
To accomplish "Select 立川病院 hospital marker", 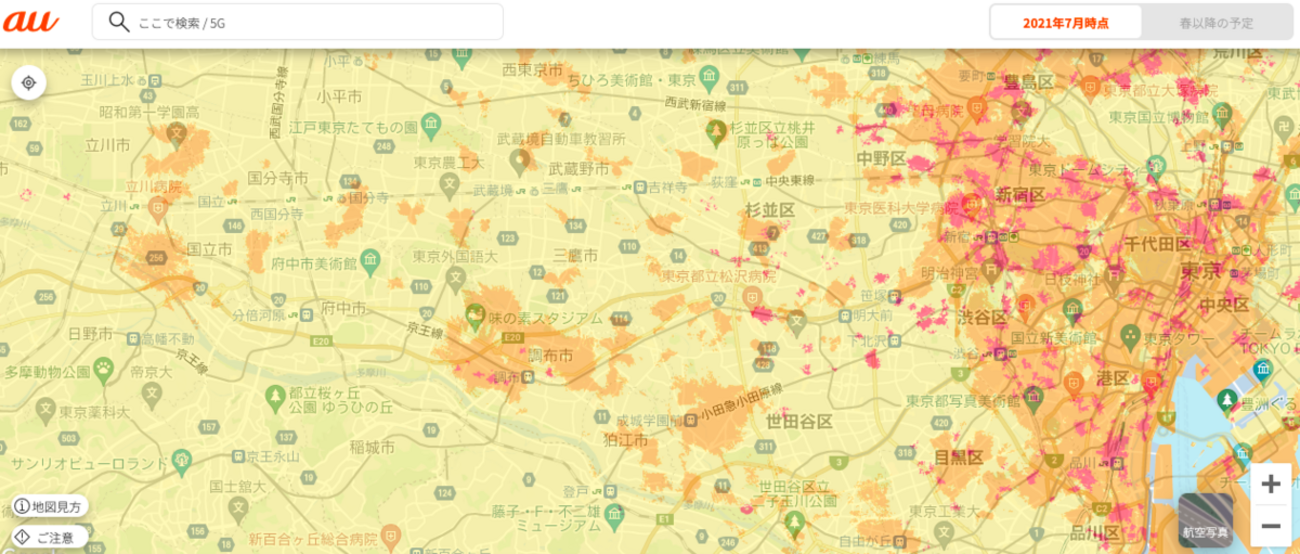I will coord(158,209).
